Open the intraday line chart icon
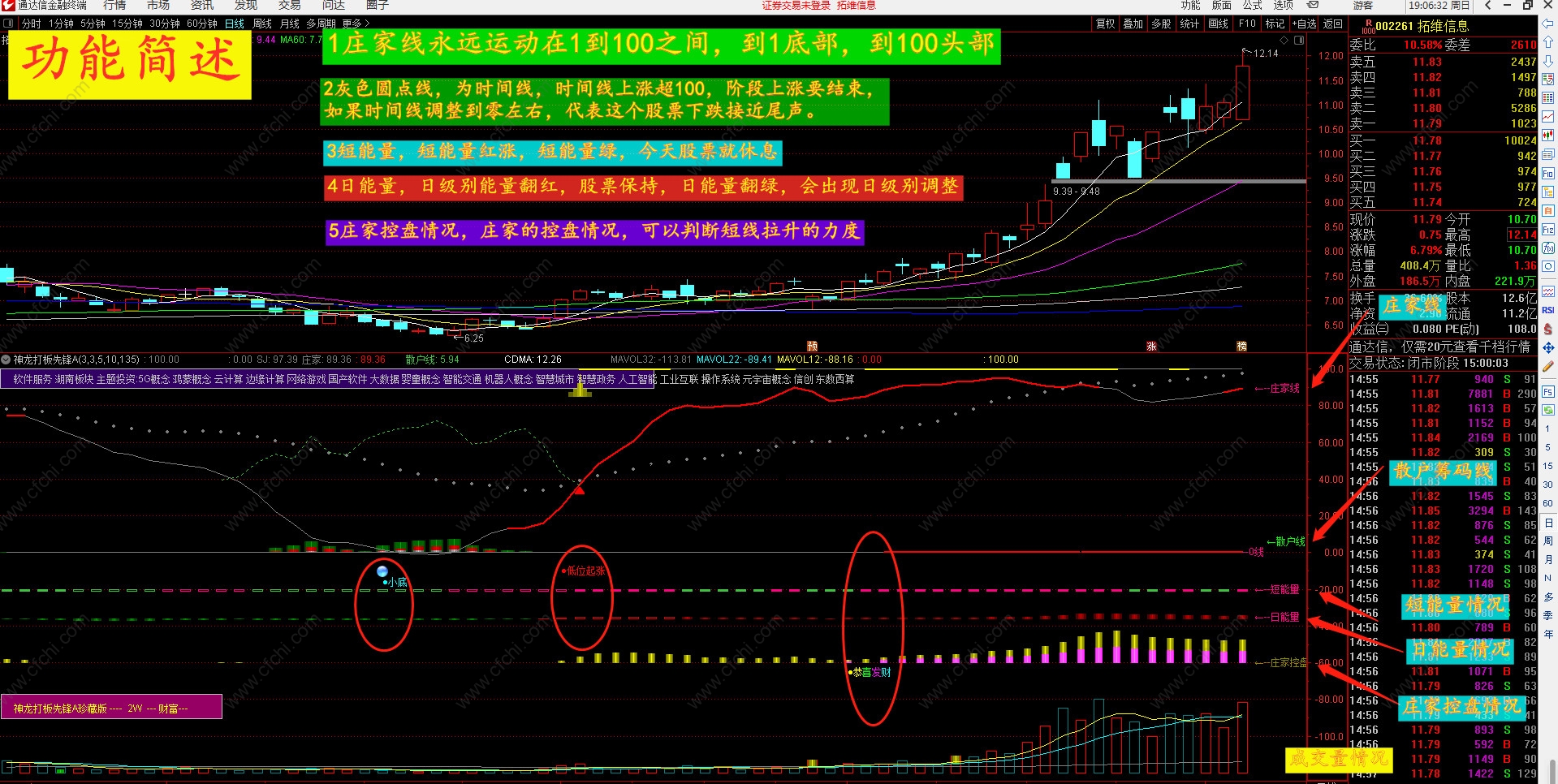The width and height of the screenshot is (1558, 784). [x=1548, y=117]
